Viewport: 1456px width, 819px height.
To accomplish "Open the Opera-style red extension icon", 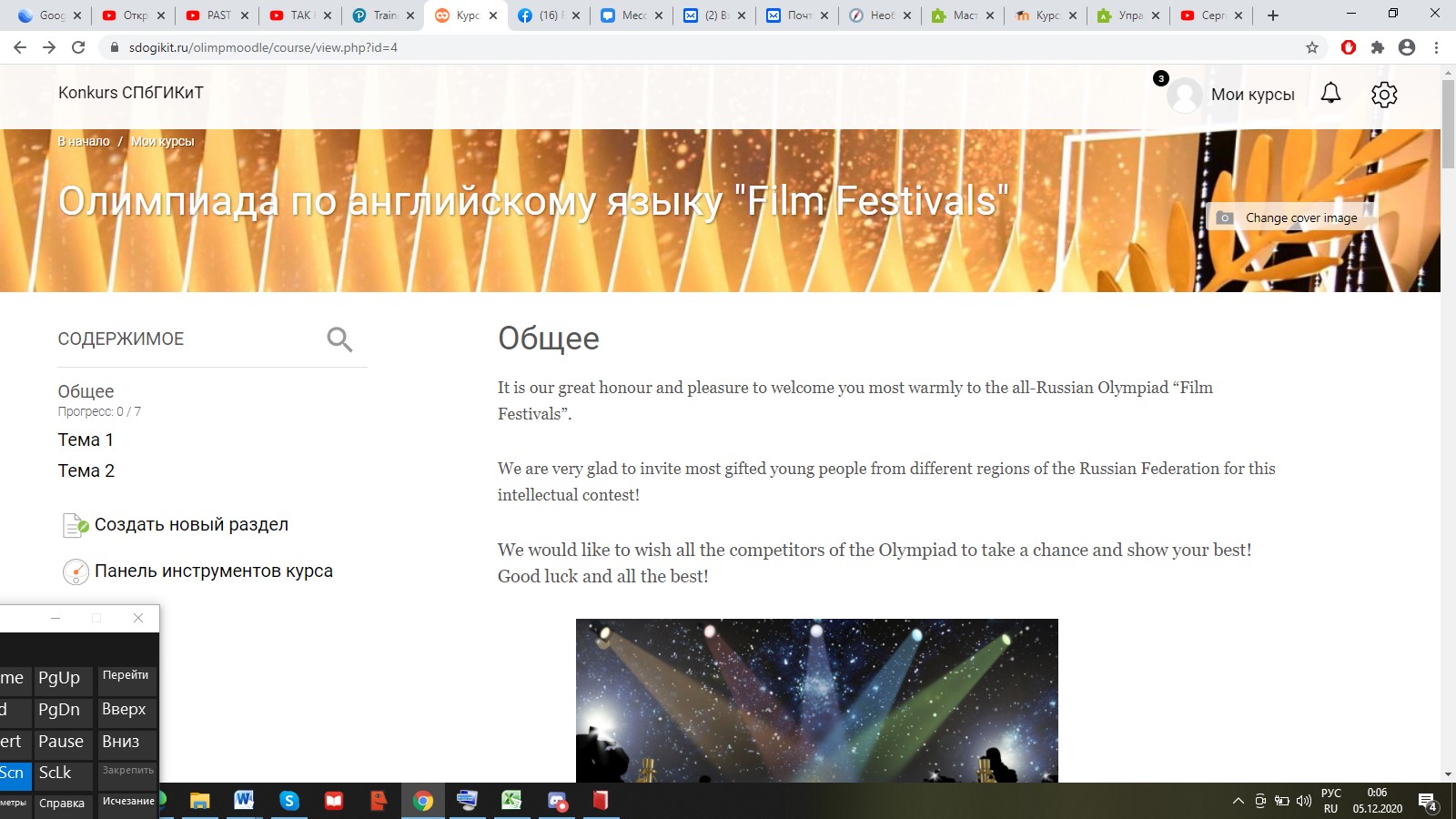I will click(x=1349, y=47).
